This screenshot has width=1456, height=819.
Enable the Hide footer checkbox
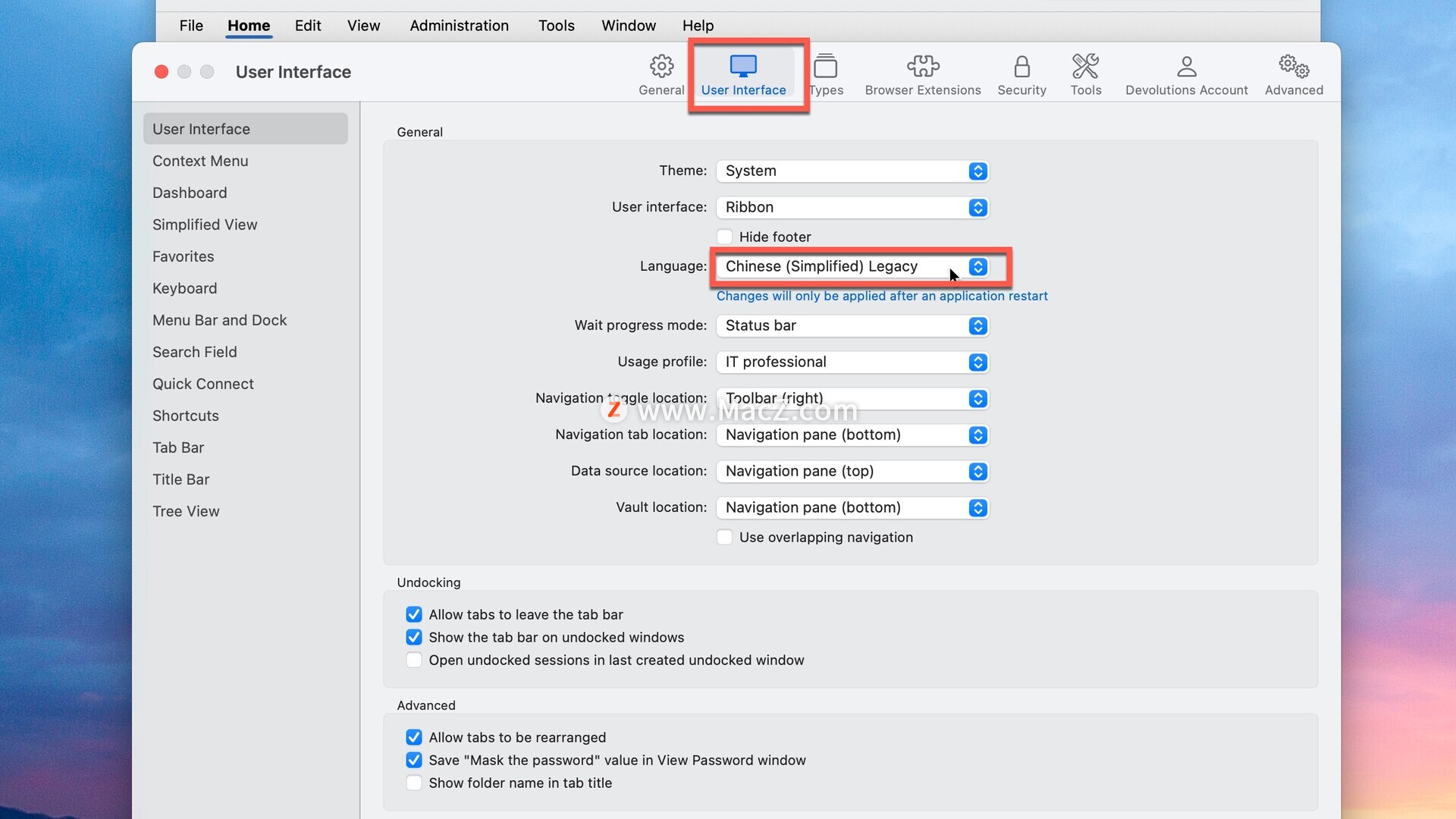click(x=725, y=237)
